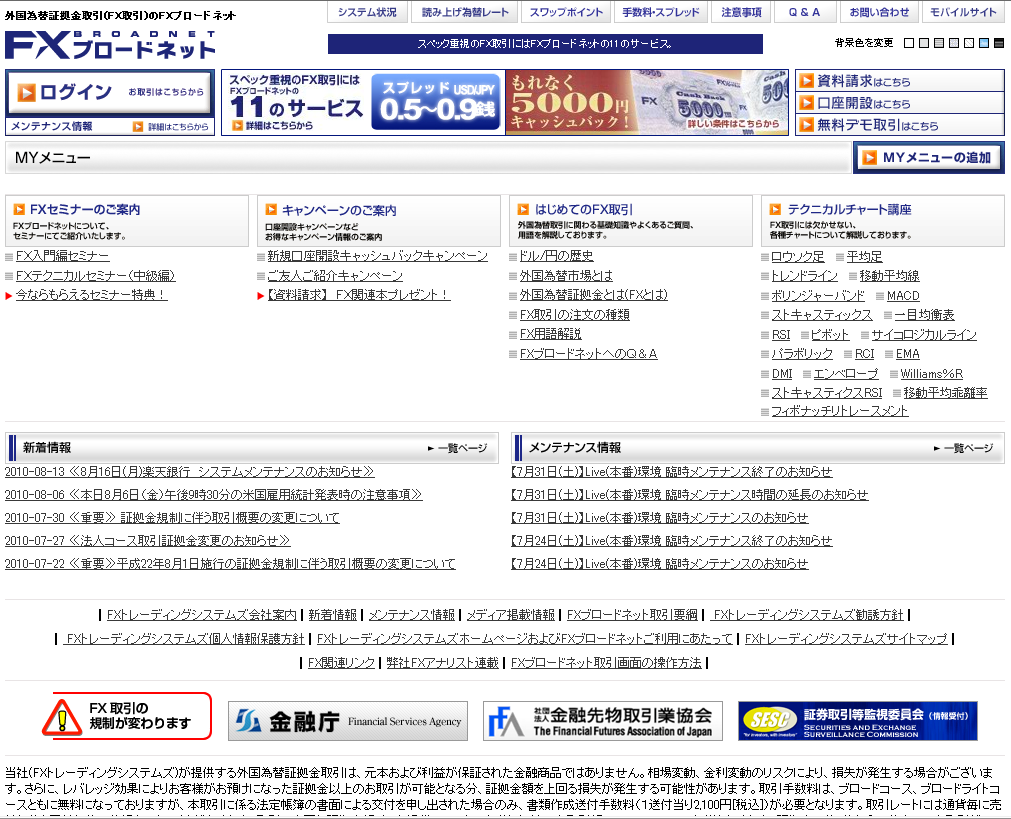Select the sky blue background color swatch
The height and width of the screenshot is (819, 1011).
983,43
